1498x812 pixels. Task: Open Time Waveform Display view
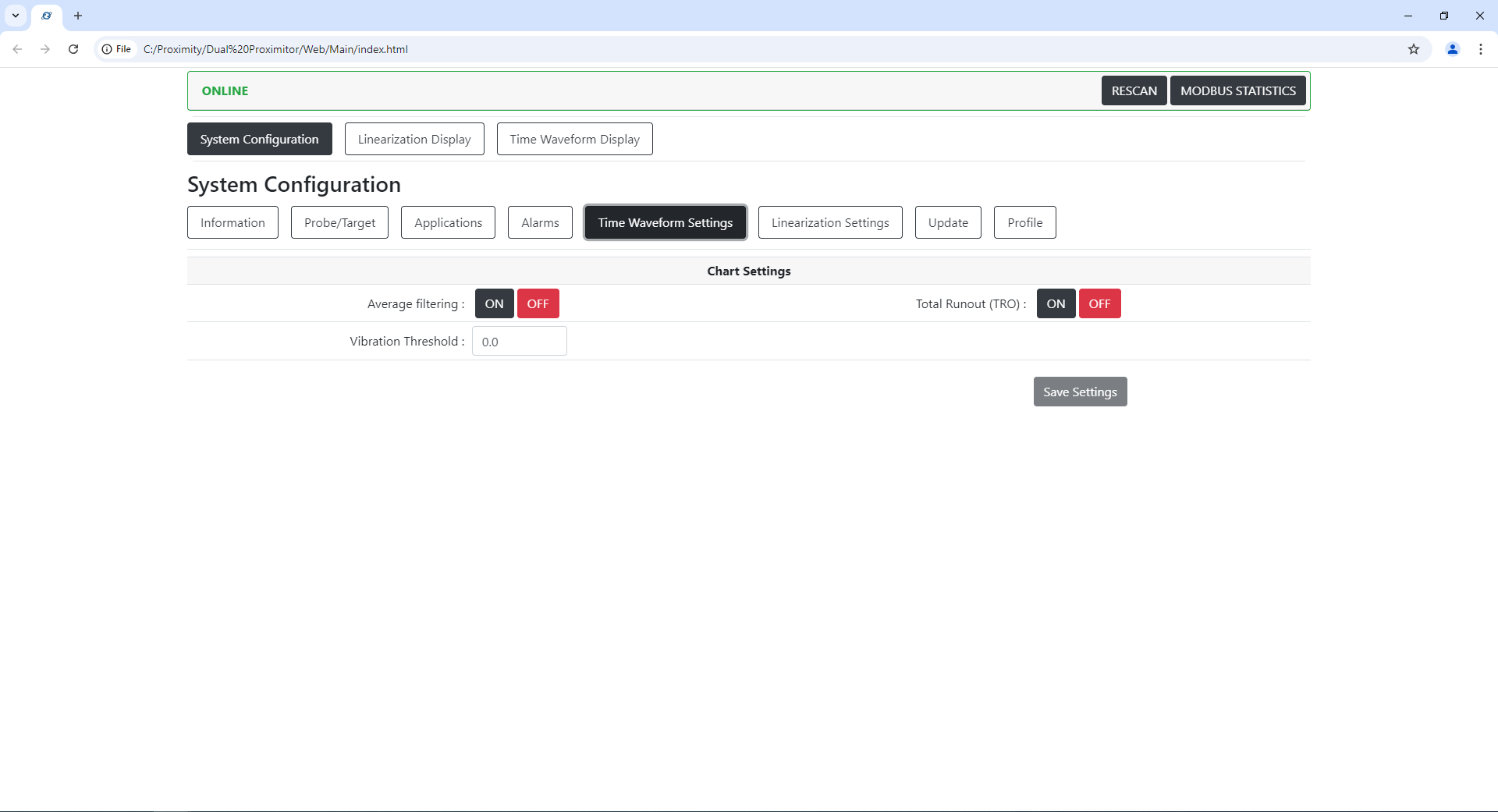575,139
